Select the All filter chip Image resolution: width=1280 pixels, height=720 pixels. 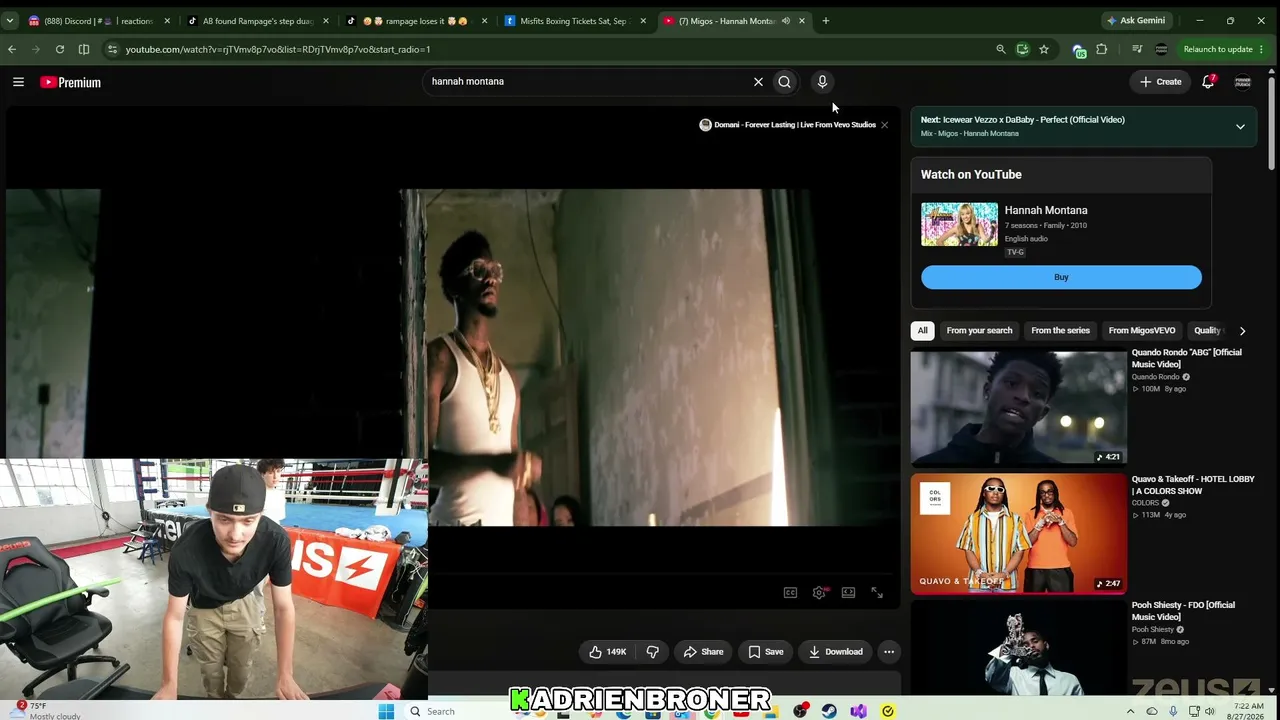pos(923,331)
